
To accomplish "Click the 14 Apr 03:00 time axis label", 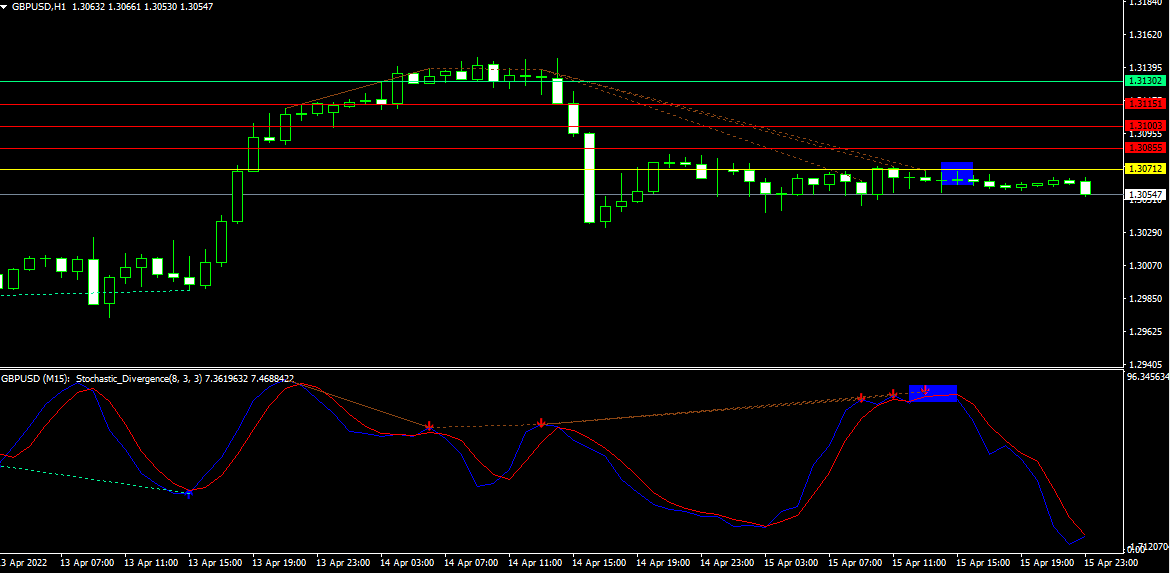I will point(408,563).
